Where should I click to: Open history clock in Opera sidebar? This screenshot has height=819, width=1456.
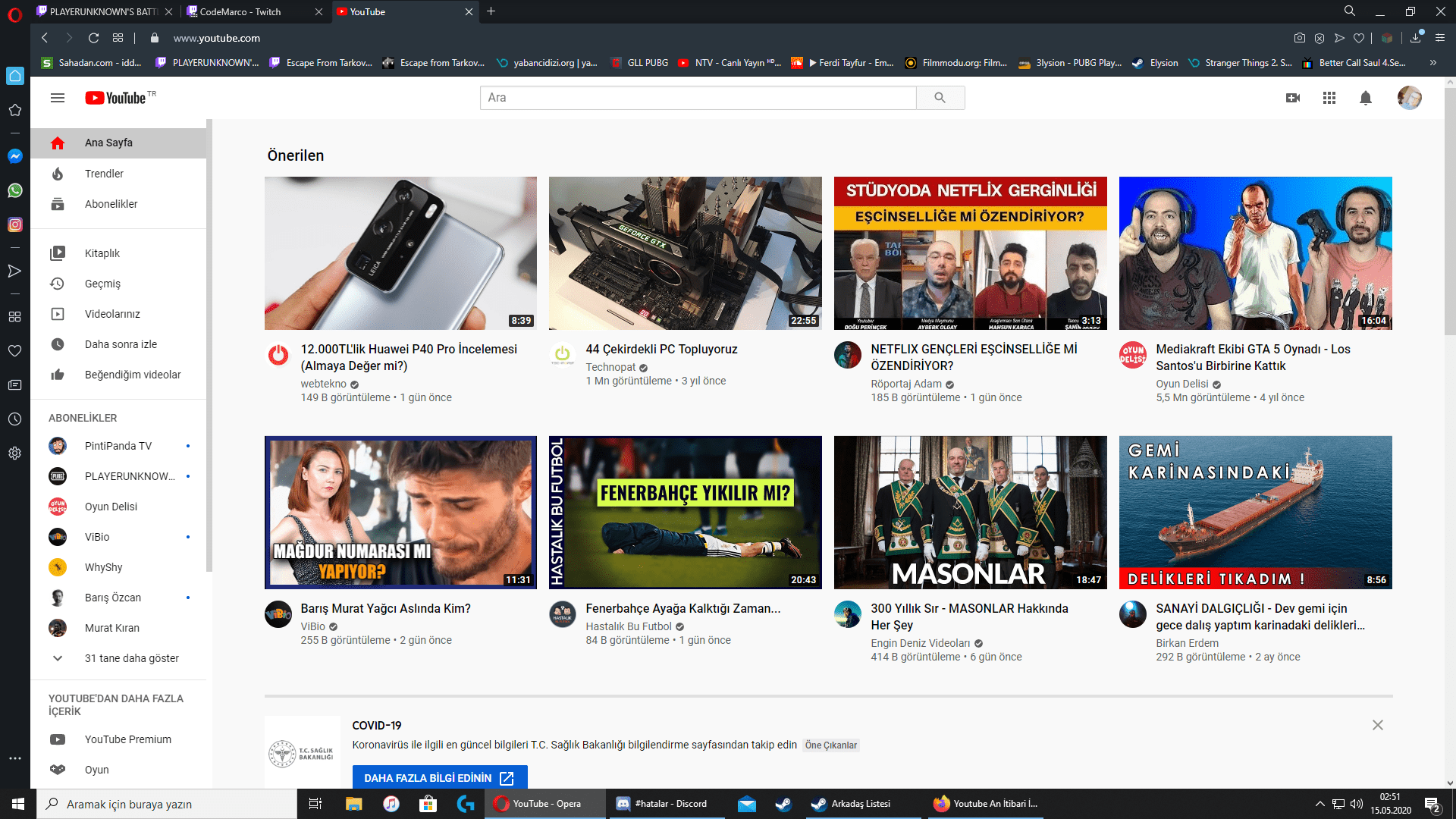click(x=14, y=419)
